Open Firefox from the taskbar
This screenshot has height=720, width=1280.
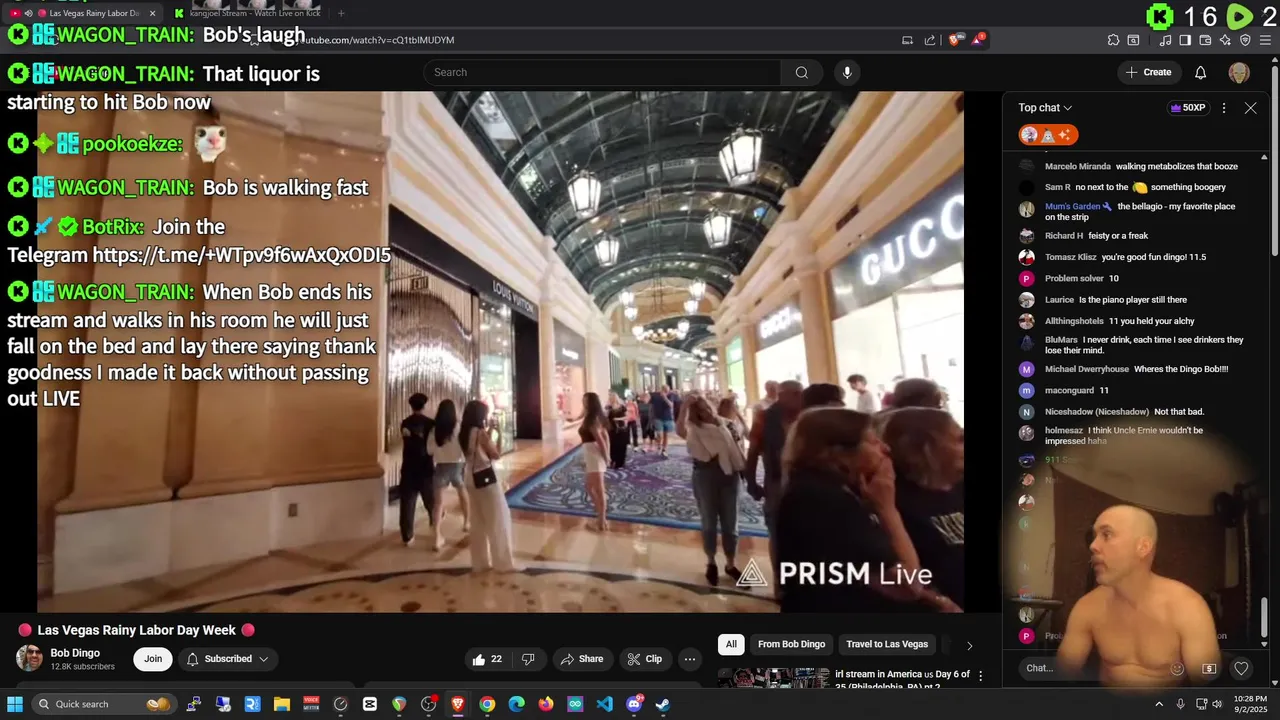546,704
